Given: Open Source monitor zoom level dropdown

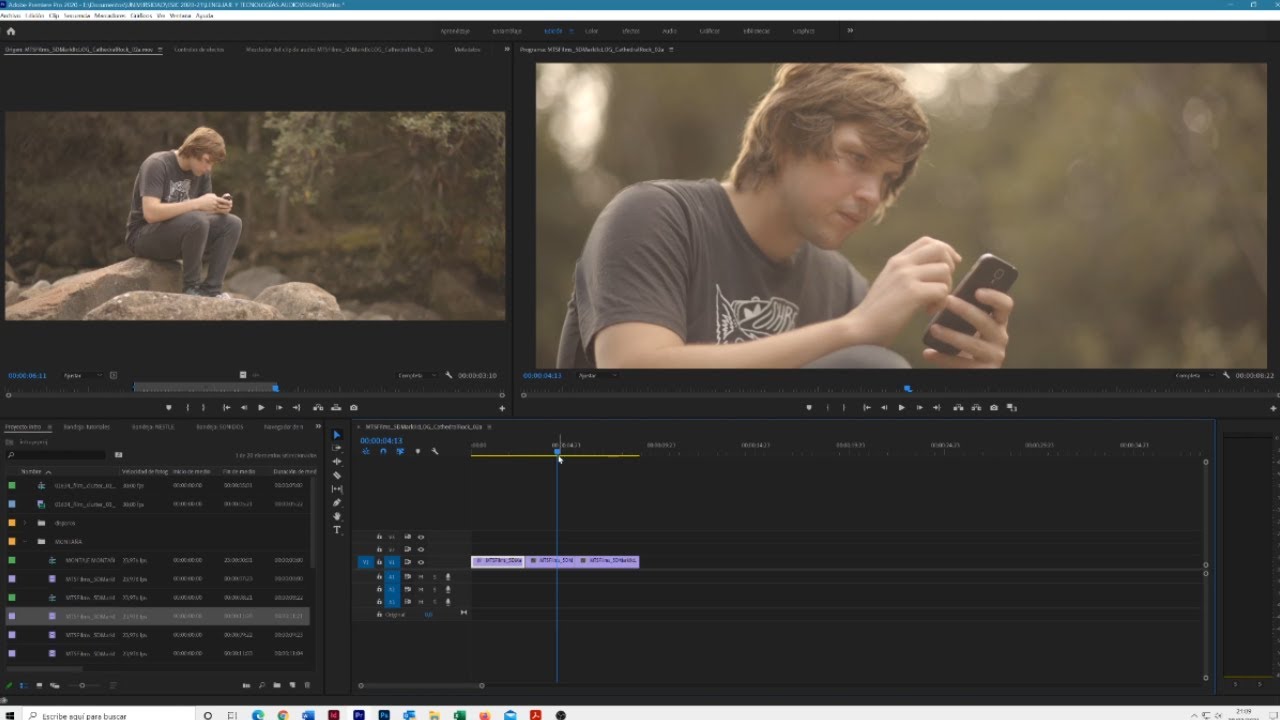Looking at the screenshot, I should (x=84, y=375).
